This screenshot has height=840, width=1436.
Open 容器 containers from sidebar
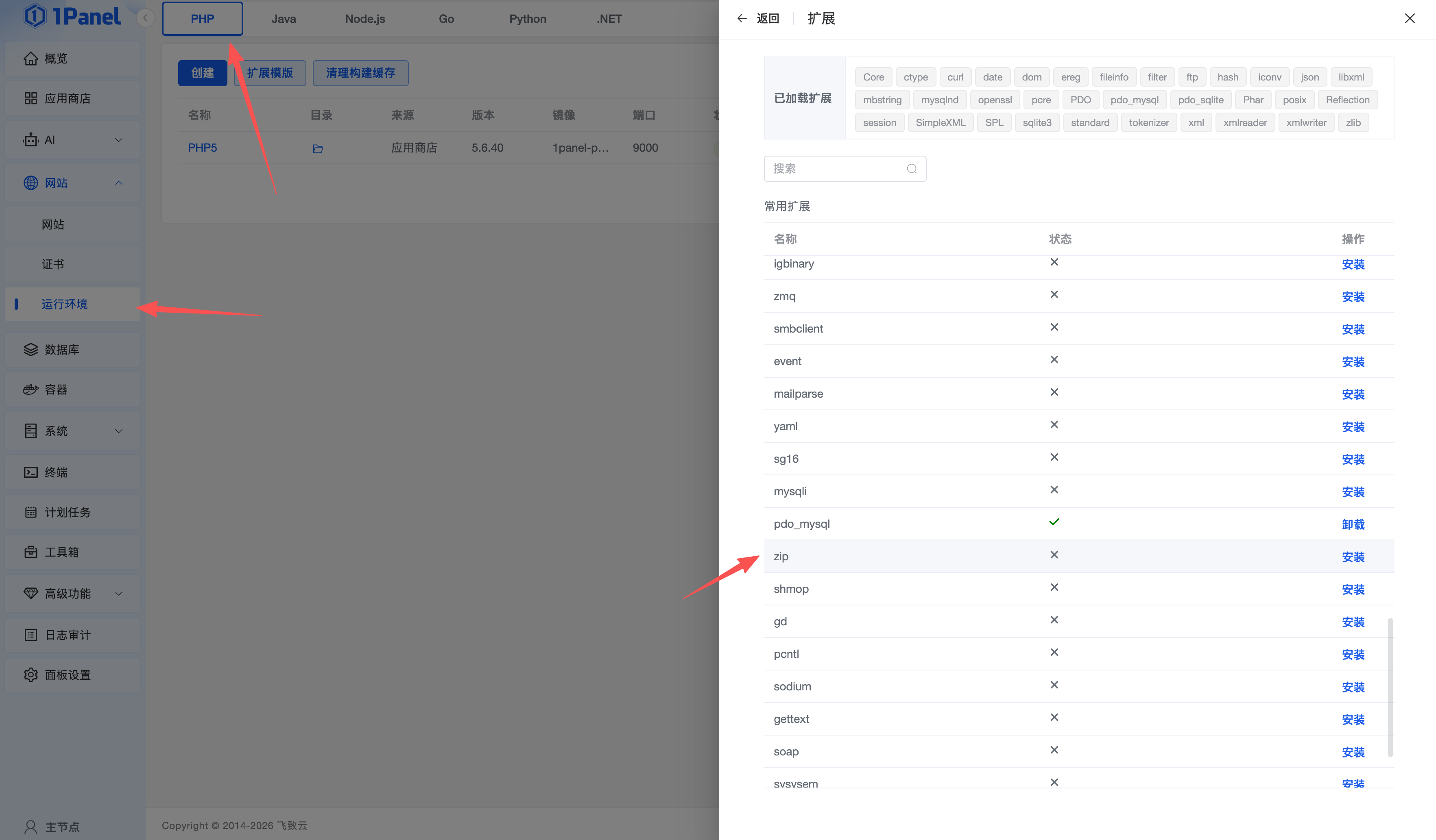tap(56, 390)
